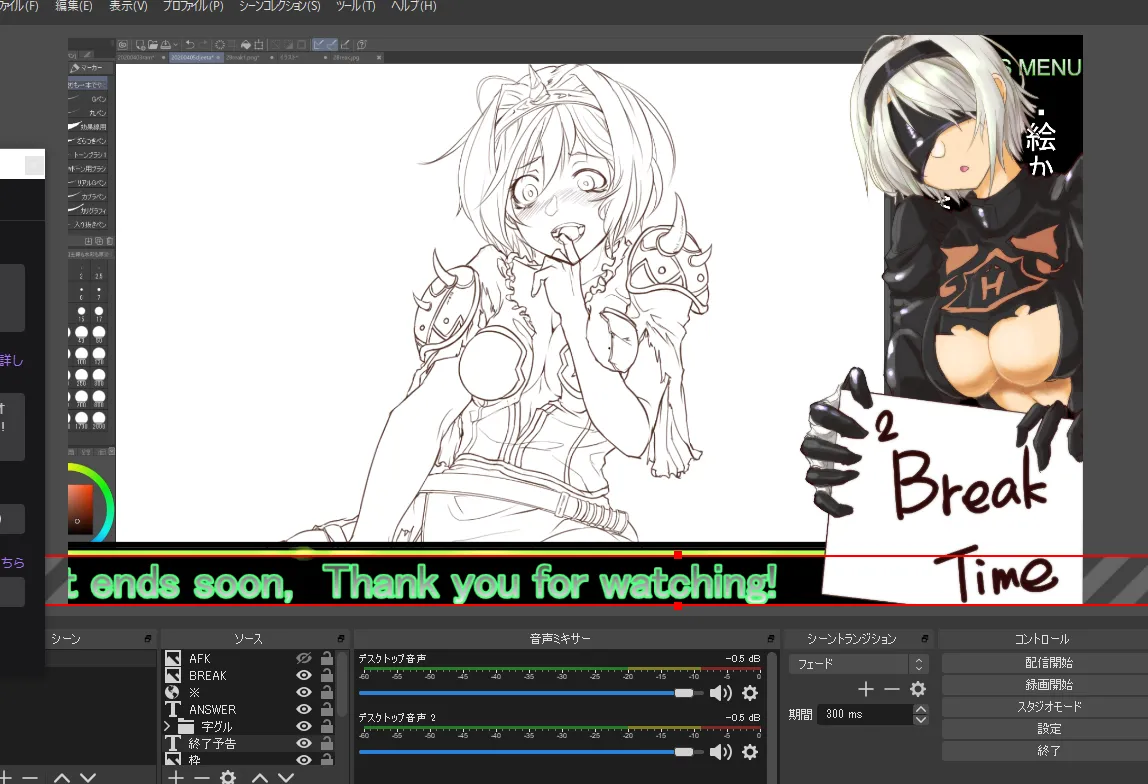Image resolution: width=1148 pixels, height=784 pixels.
Task: Click the 配信開始 button
Action: tap(1048, 662)
